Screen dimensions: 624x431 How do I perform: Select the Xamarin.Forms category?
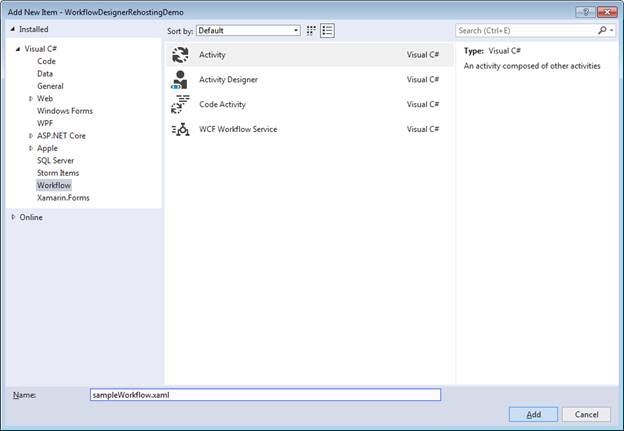coord(63,198)
